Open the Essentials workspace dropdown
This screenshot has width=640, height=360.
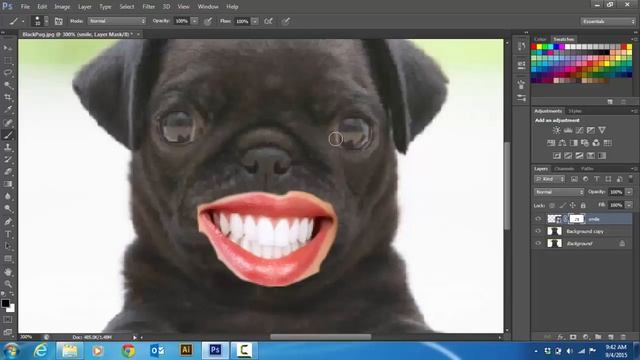click(608, 21)
